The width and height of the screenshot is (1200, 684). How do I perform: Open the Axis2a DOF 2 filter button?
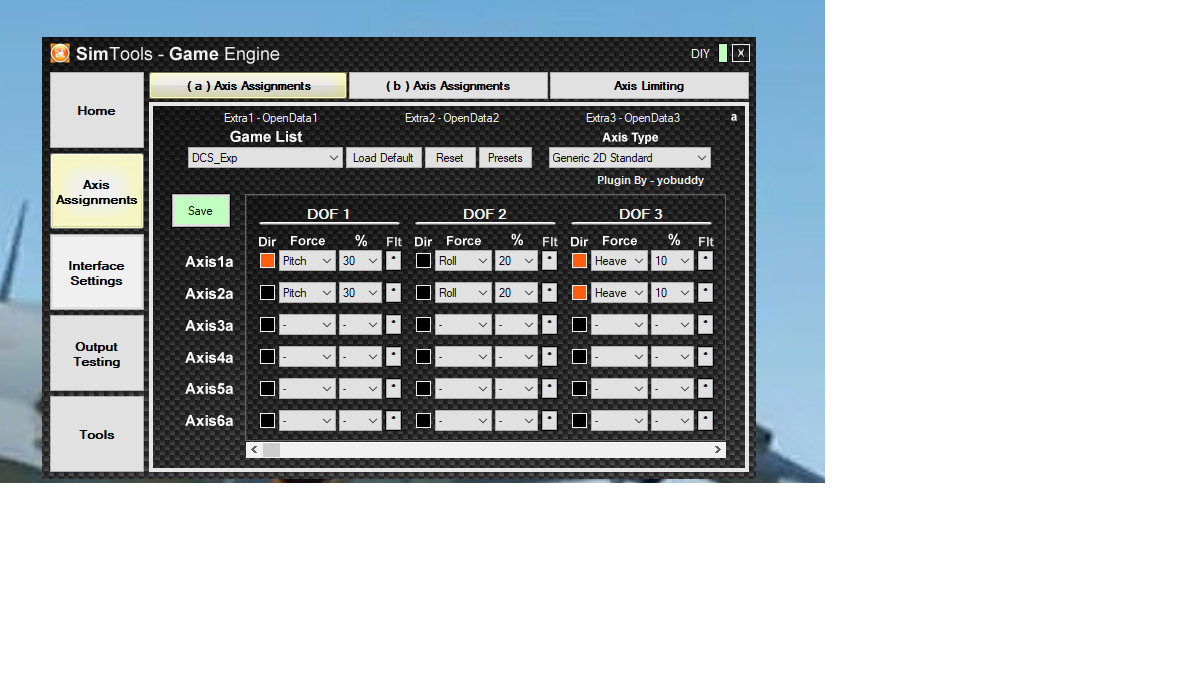click(x=549, y=293)
